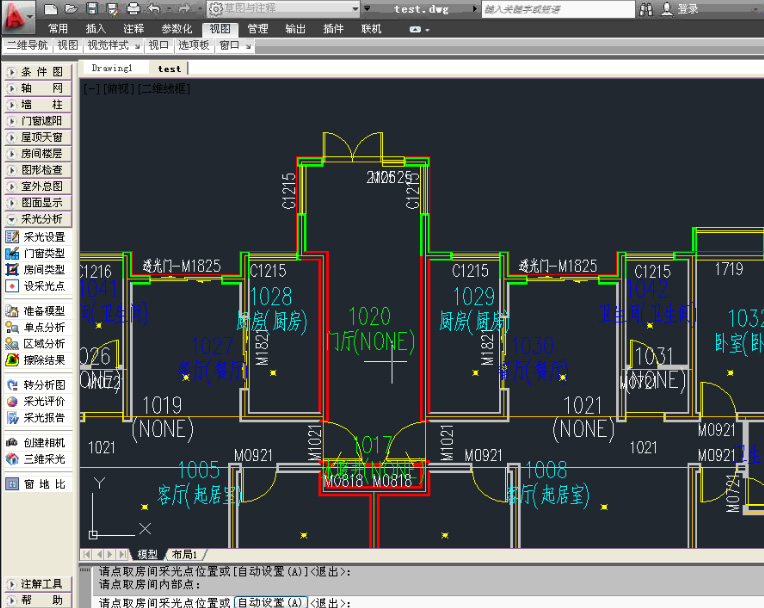The image size is (764, 608).
Task: Select the 门窗类型 tool
Action: (x=42, y=253)
